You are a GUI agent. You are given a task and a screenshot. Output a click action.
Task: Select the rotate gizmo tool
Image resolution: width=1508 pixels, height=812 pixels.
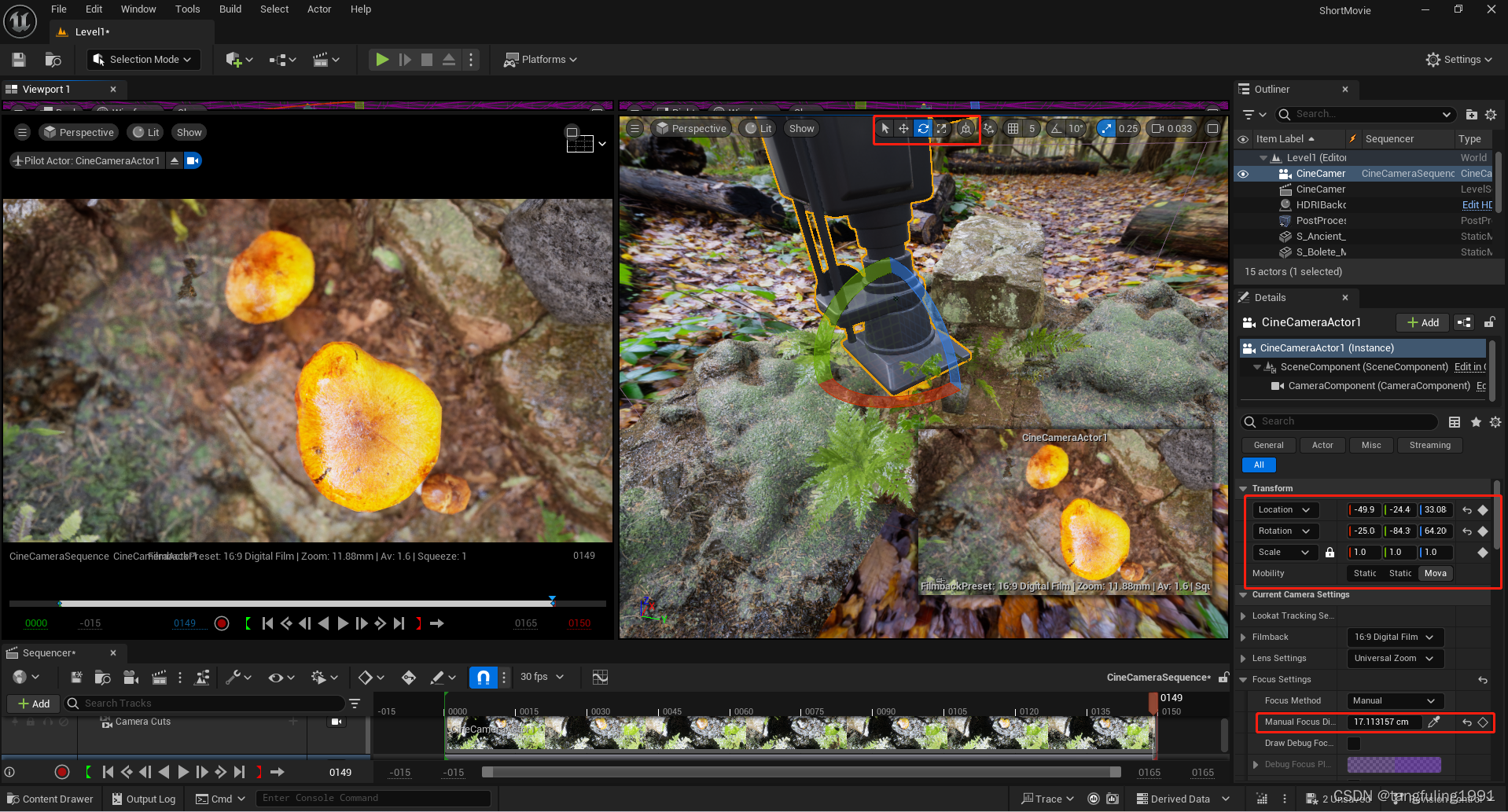tap(922, 128)
